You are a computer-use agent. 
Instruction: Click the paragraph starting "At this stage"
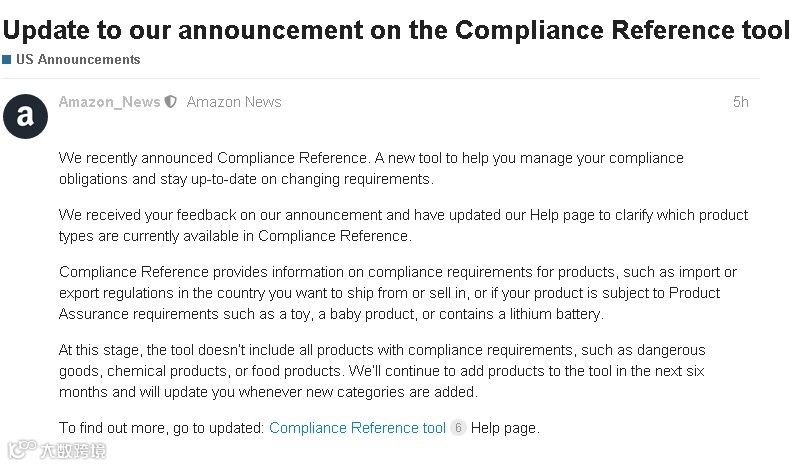(x=380, y=371)
